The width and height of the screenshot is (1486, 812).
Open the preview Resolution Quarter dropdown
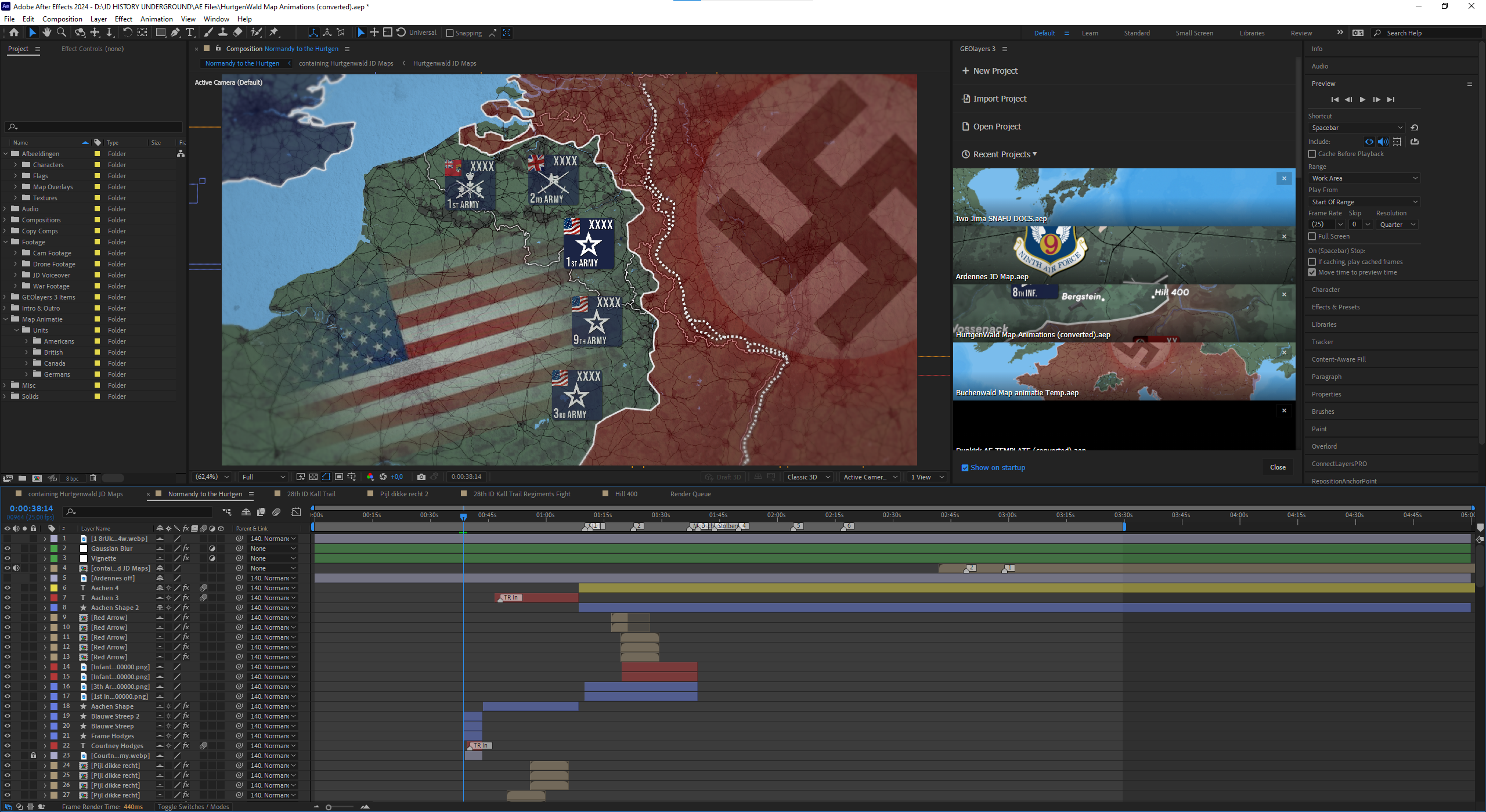pos(1397,225)
